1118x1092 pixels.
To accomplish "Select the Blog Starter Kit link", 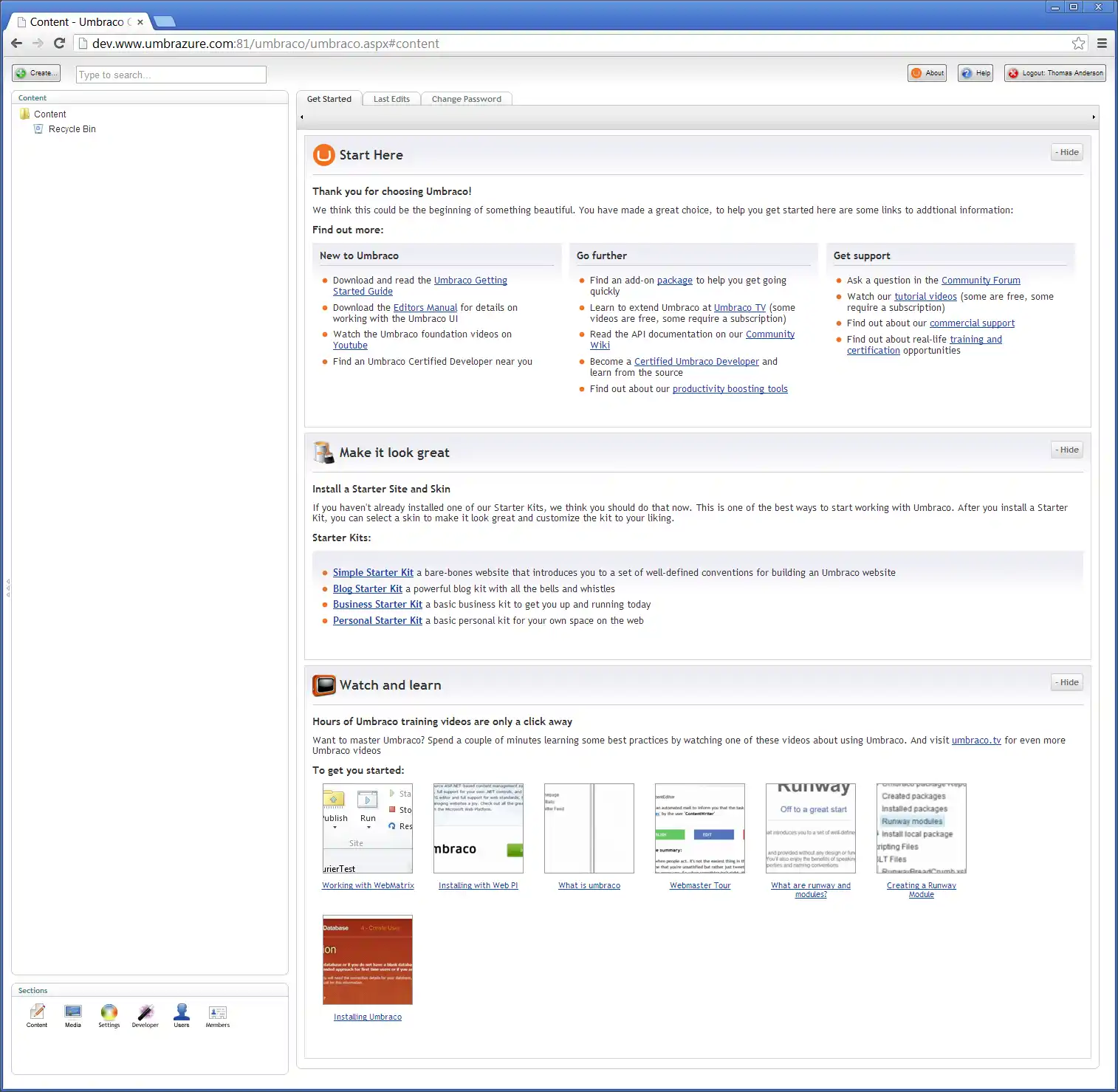I will click(368, 589).
